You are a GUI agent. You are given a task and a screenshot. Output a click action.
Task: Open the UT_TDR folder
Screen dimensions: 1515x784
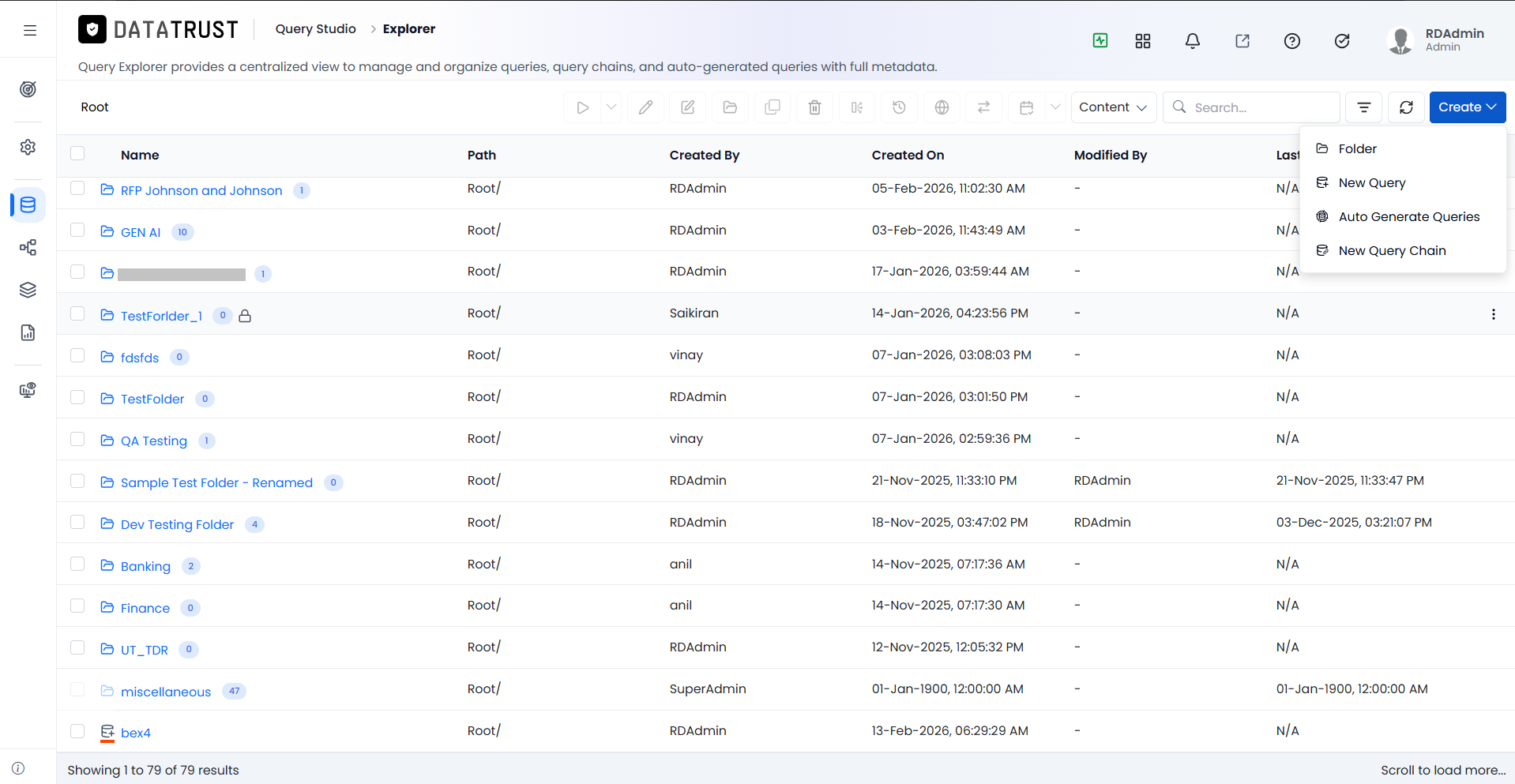click(x=145, y=650)
